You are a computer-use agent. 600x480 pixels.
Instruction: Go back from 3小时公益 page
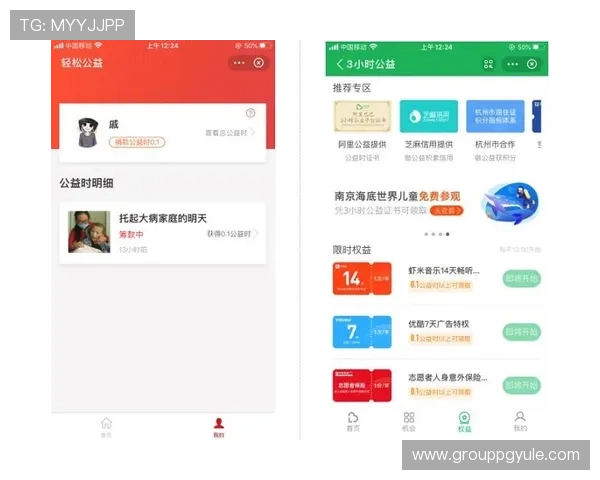coord(339,64)
